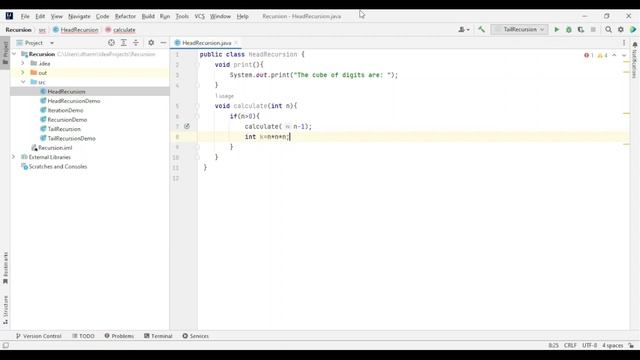Viewport: 640px width, 360px height.
Task: Click Run with Coverage icon
Action: [x=581, y=29]
